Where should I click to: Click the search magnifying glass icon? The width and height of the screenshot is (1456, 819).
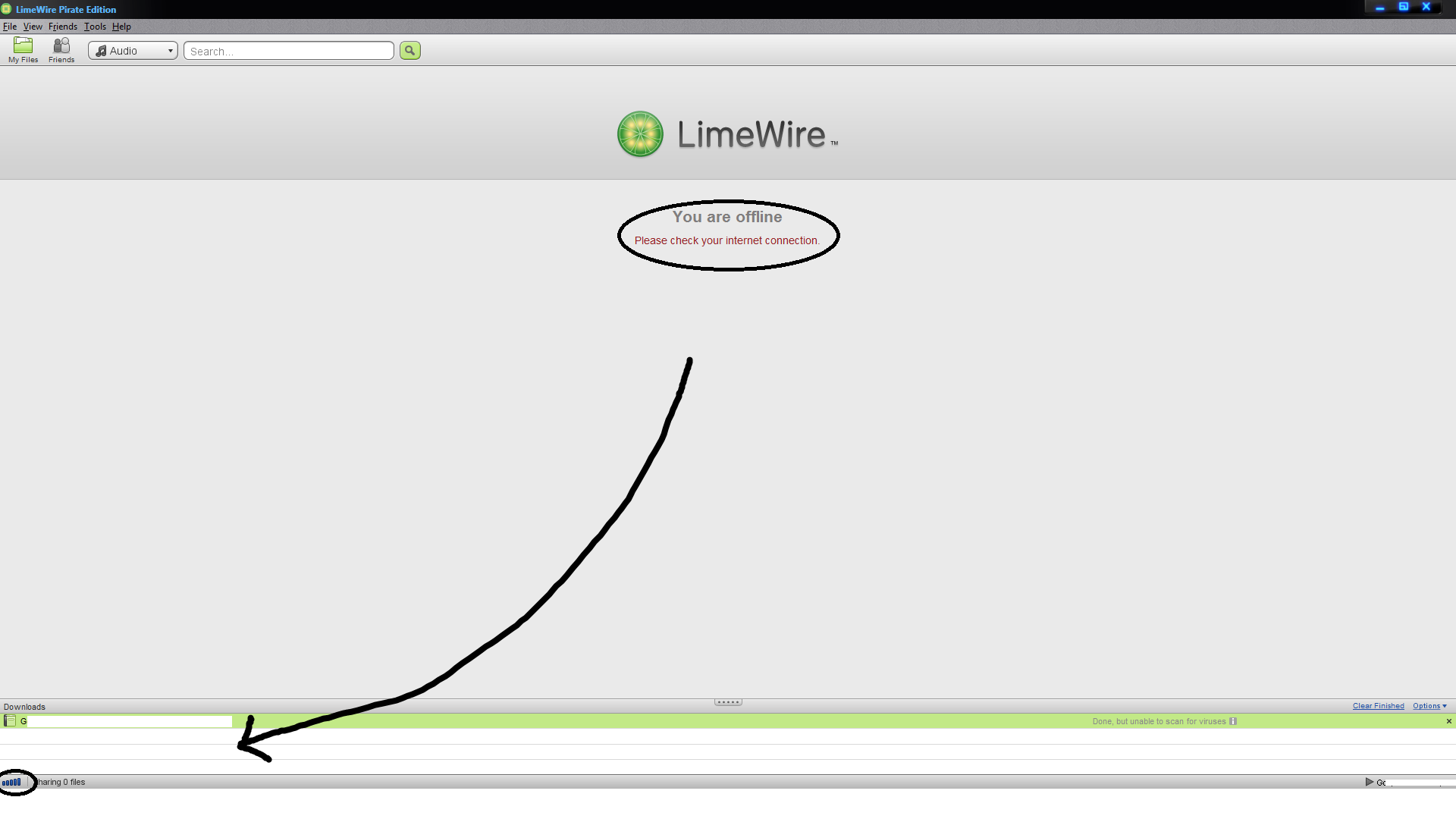point(409,50)
